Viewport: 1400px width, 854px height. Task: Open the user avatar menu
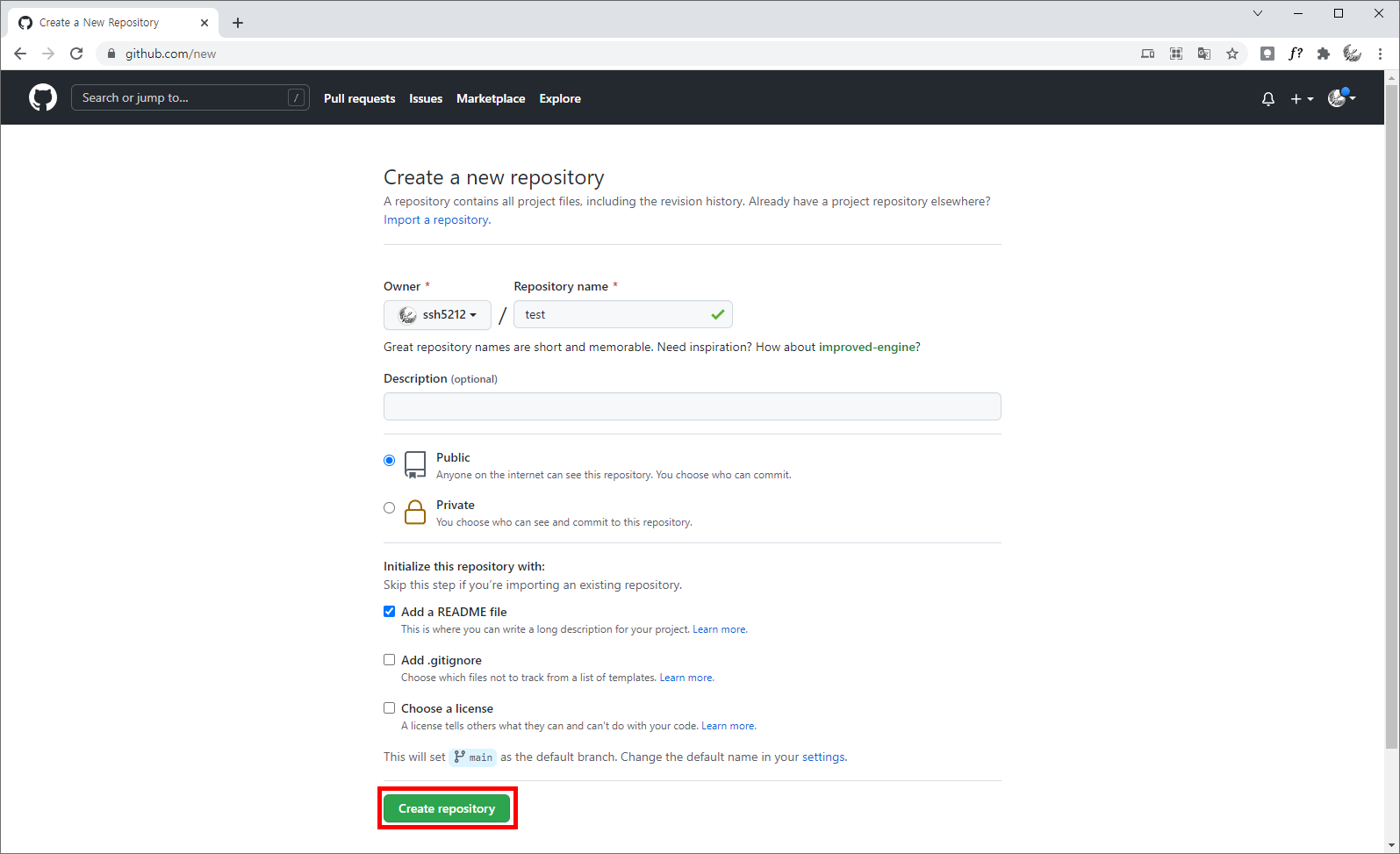(x=1341, y=98)
